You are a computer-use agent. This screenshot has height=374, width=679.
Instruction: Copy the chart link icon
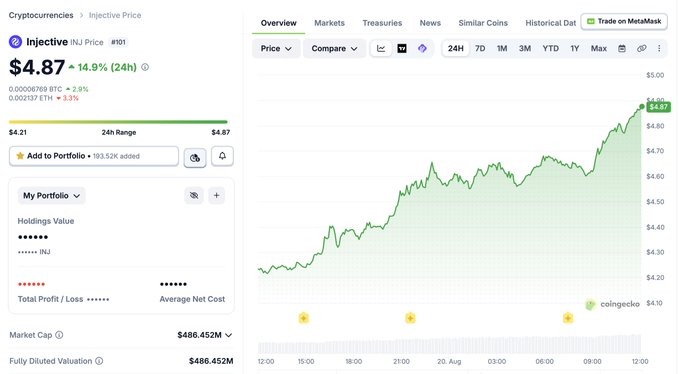(642, 48)
